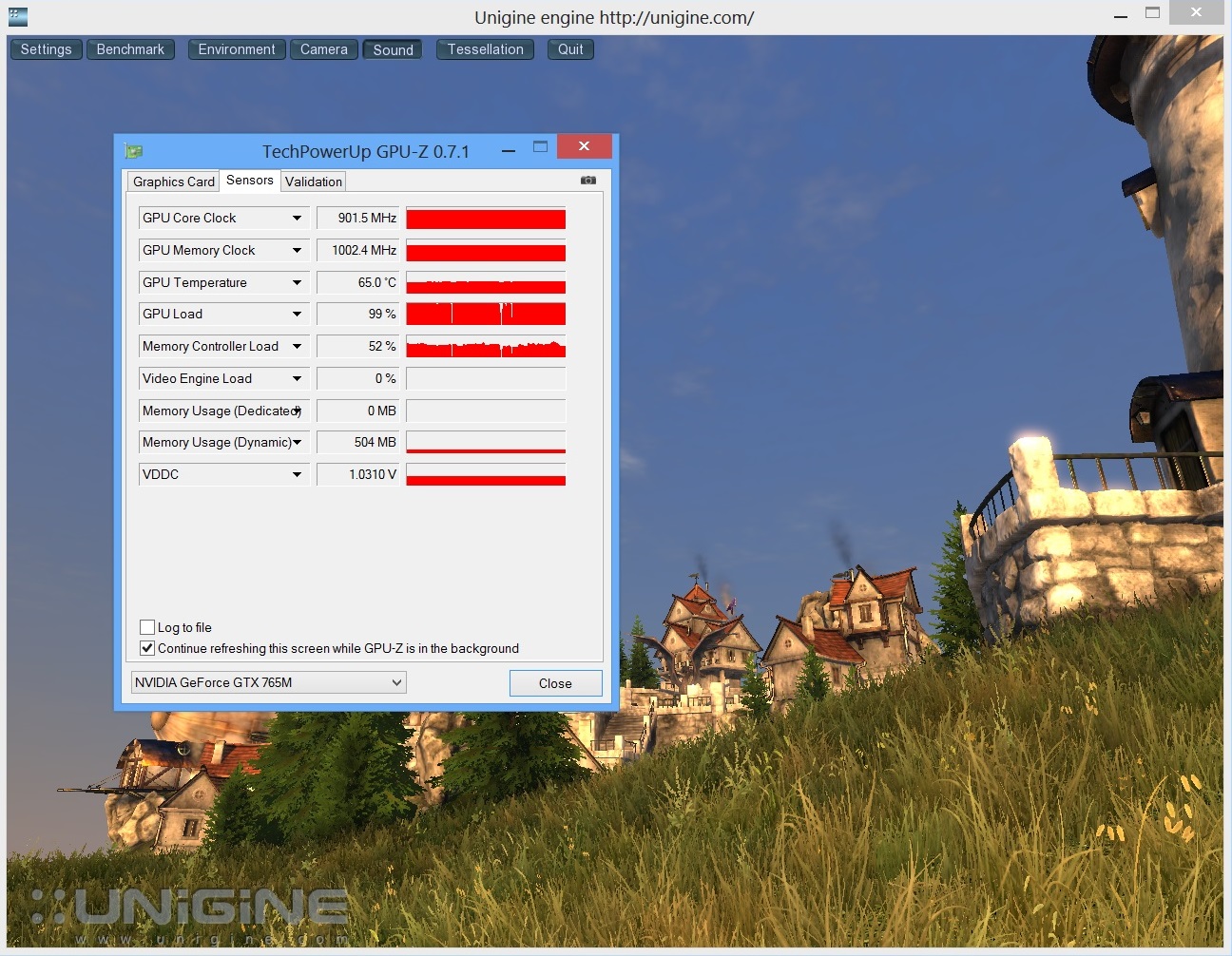Click the GPU-Z app icon in title bar
Image resolution: width=1232 pixels, height=956 pixels.
coord(133,151)
